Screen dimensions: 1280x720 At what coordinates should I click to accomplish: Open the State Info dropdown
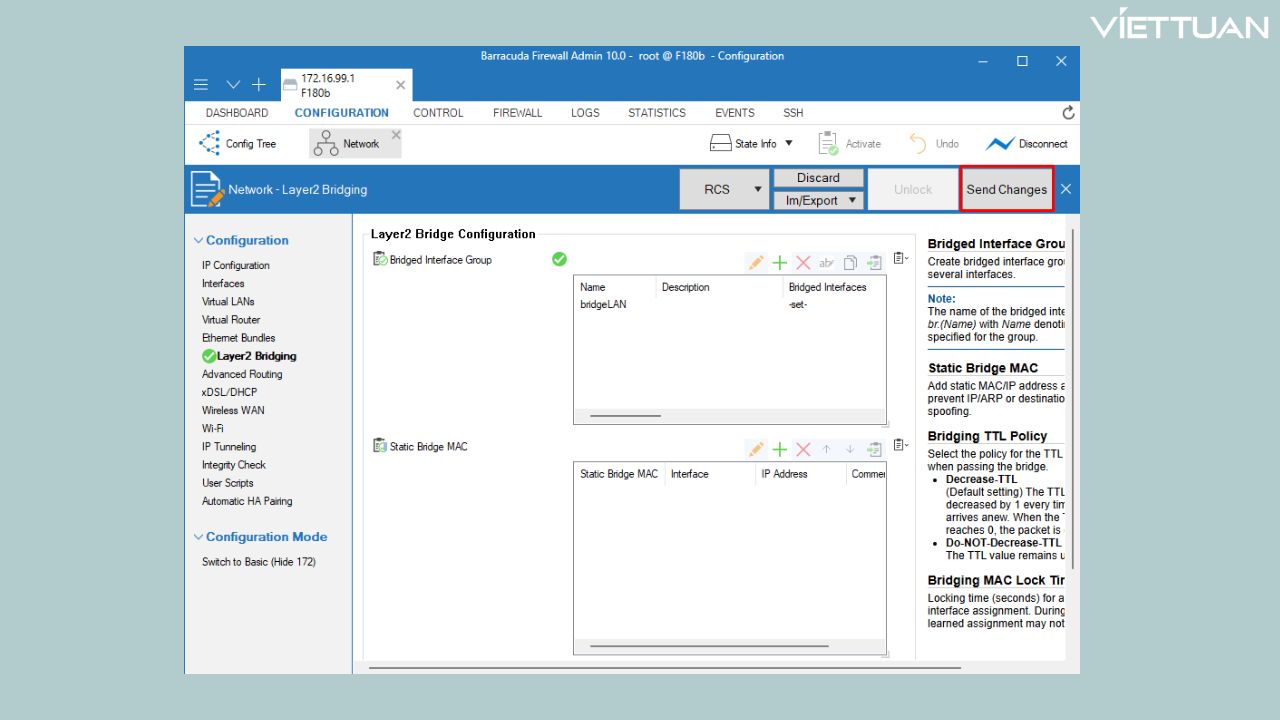[788, 144]
